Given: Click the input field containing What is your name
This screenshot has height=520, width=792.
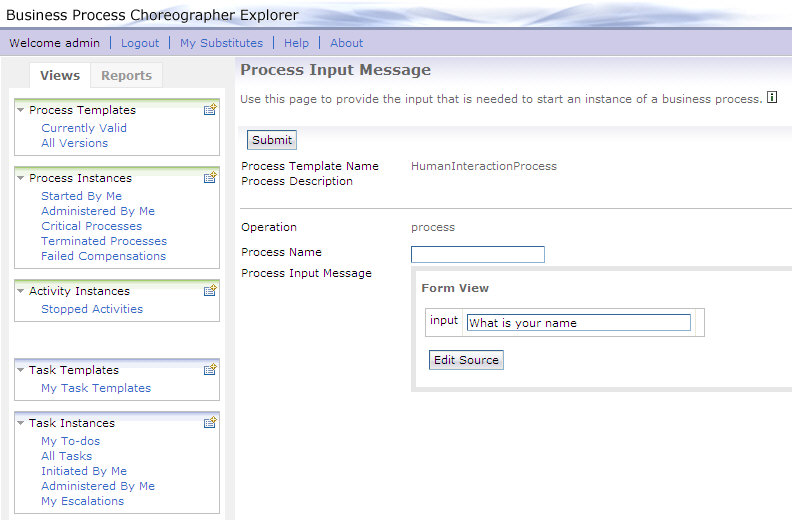Looking at the screenshot, I should (578, 323).
